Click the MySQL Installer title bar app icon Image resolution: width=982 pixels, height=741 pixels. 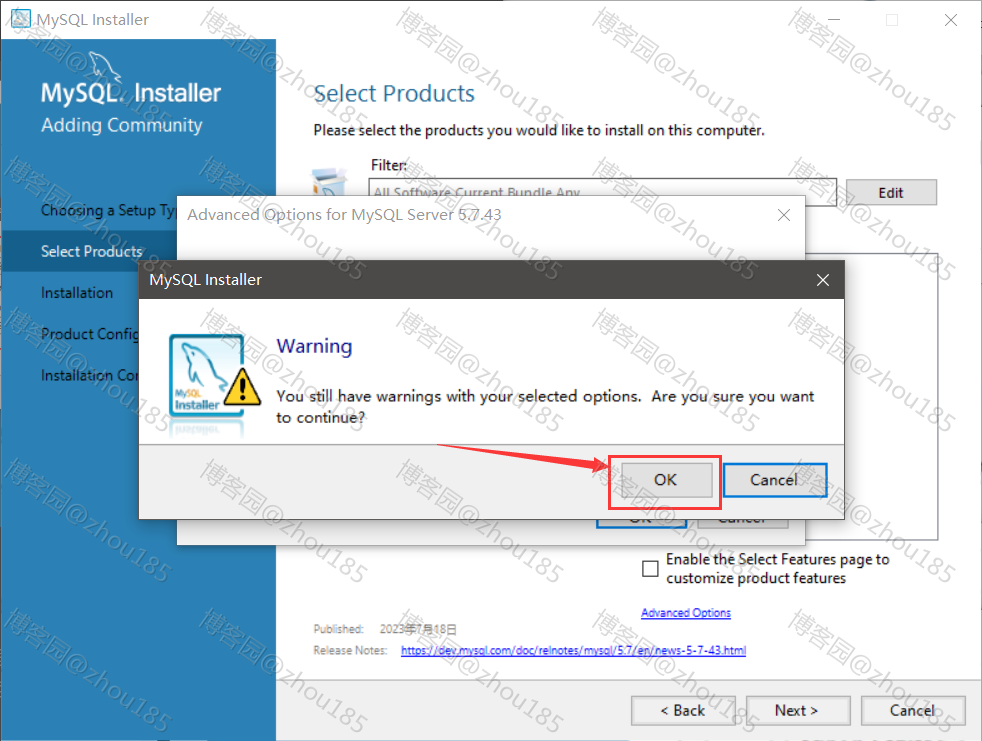20,19
